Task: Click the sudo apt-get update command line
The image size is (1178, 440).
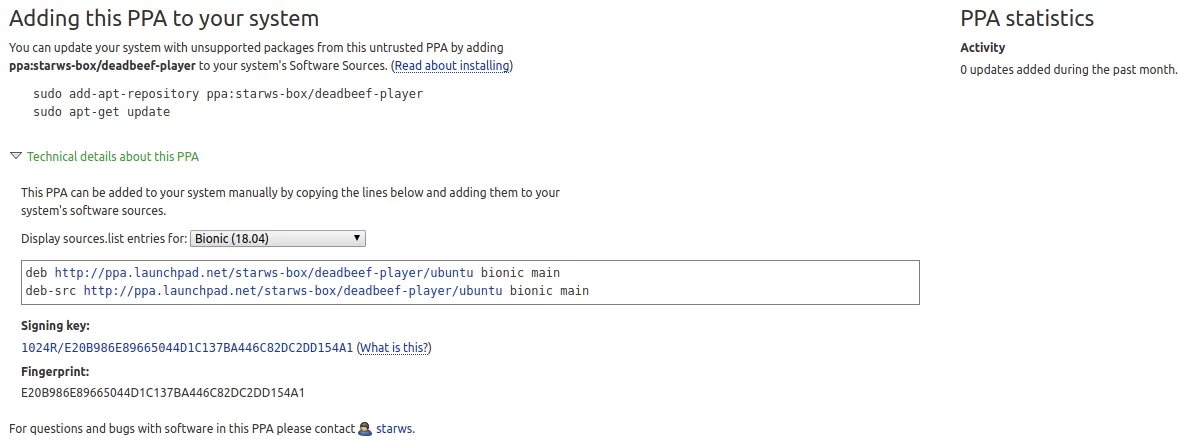Action: [x=101, y=112]
